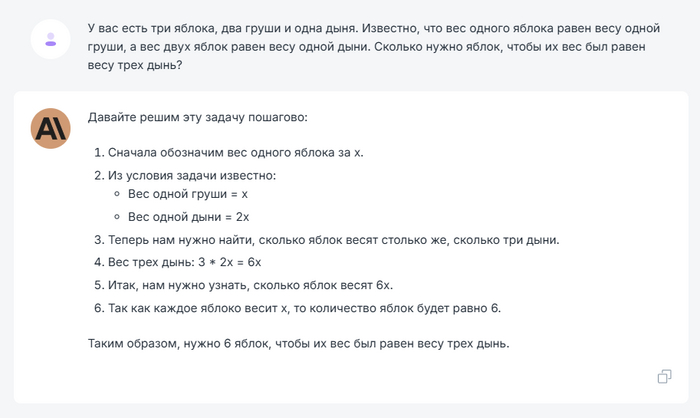The height and width of the screenshot is (418, 700).
Task: Click the Anthropic assistant avatar logo
Action: coord(50,129)
